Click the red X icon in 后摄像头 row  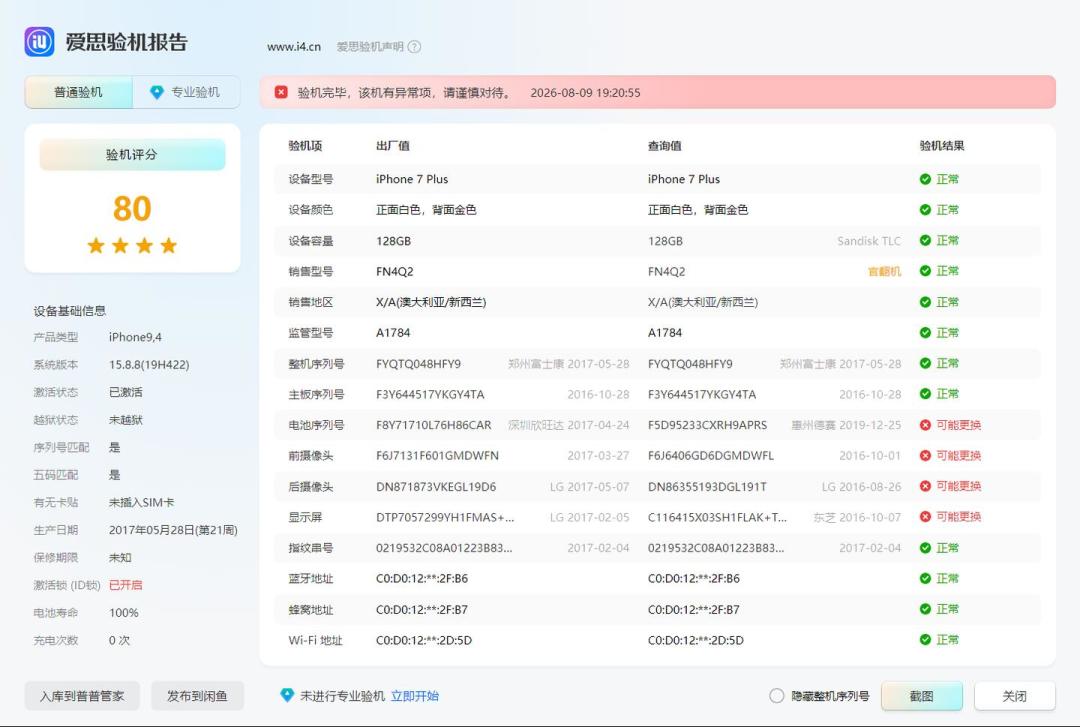925,486
